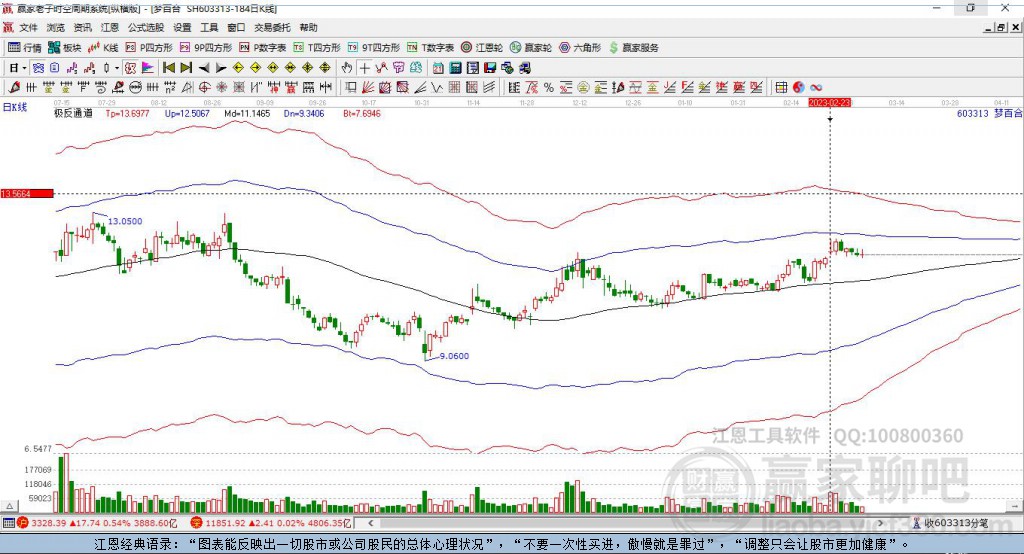Open the 浏览 menu

(x=56, y=27)
